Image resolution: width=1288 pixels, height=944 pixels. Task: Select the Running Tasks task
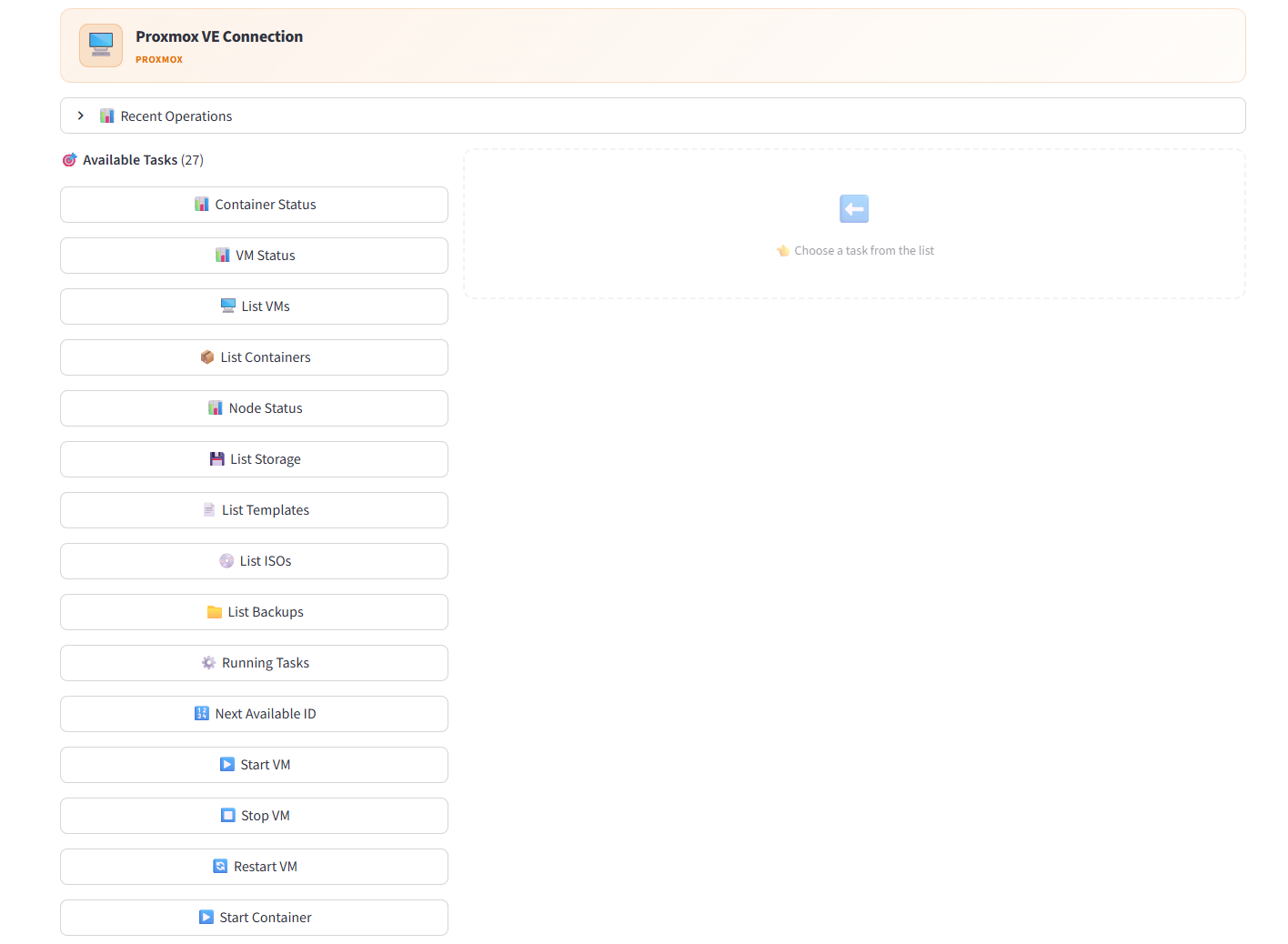pyautogui.click(x=254, y=663)
